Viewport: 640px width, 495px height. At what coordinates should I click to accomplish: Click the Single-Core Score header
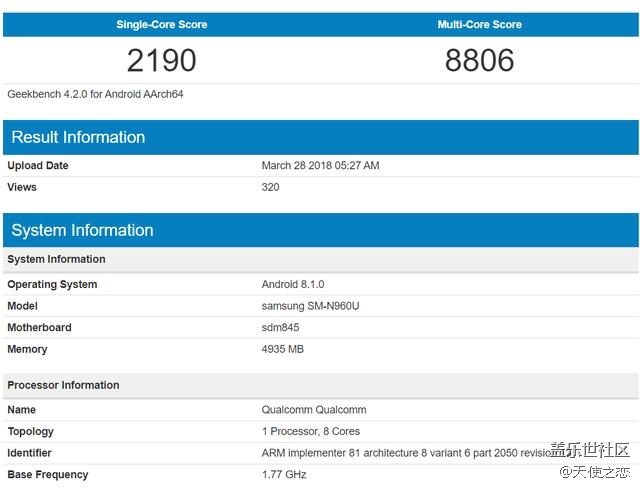(162, 24)
